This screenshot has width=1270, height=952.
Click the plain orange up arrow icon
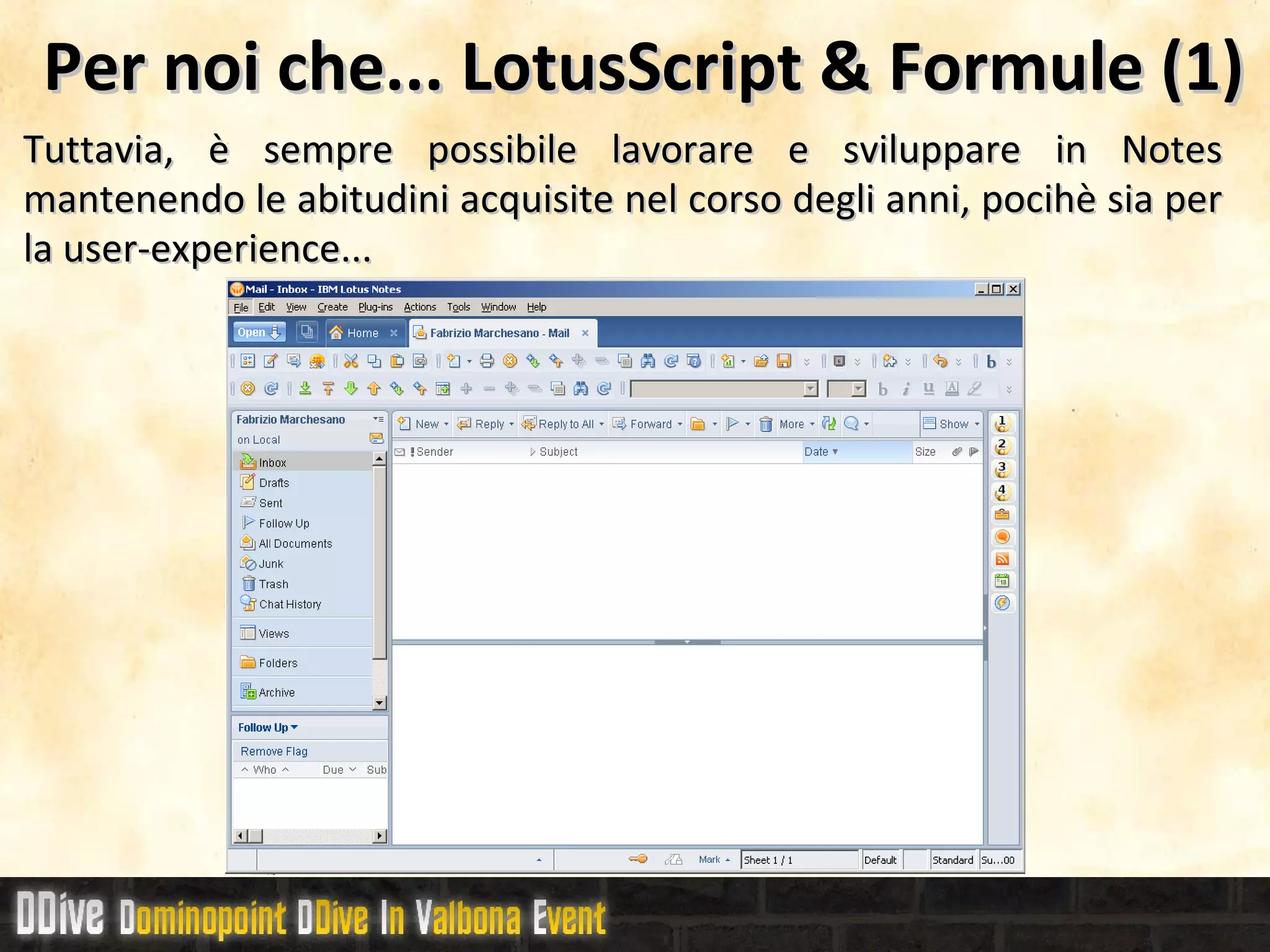coord(373,389)
